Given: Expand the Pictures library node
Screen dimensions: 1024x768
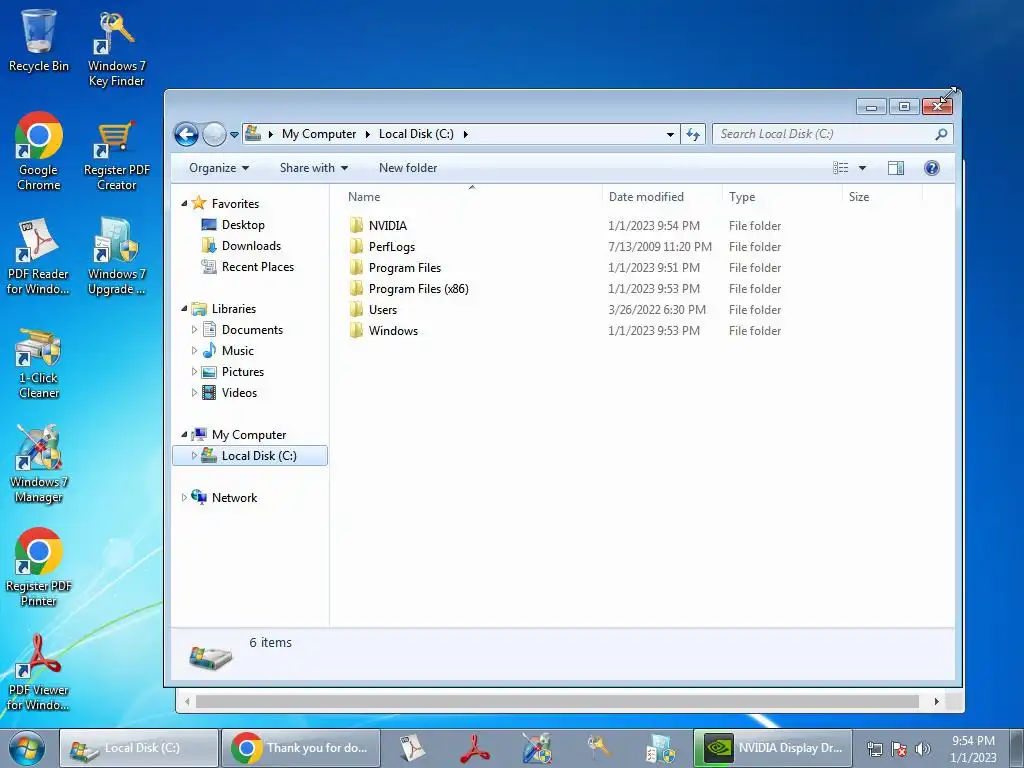Looking at the screenshot, I should coord(194,372).
